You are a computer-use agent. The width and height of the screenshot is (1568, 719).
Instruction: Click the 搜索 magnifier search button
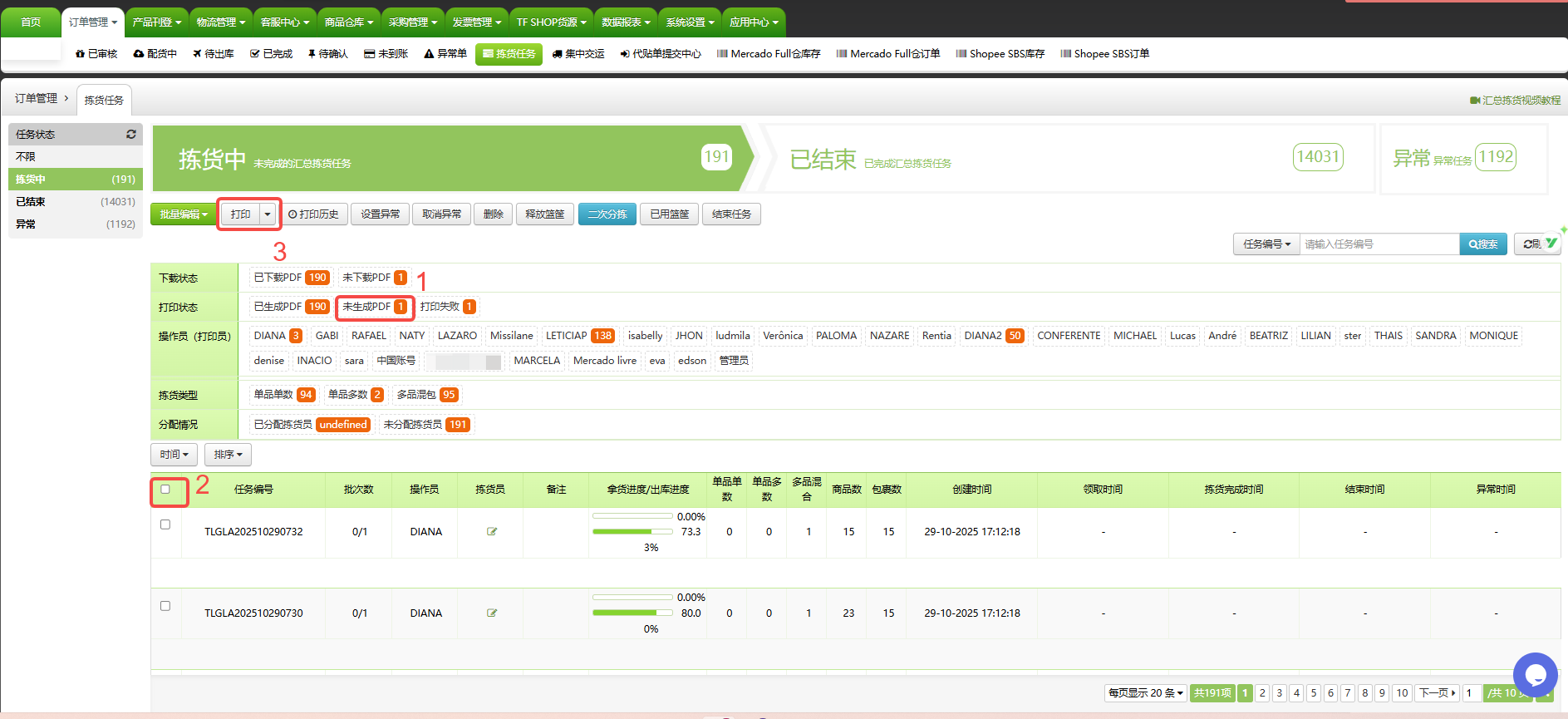[x=1482, y=244]
